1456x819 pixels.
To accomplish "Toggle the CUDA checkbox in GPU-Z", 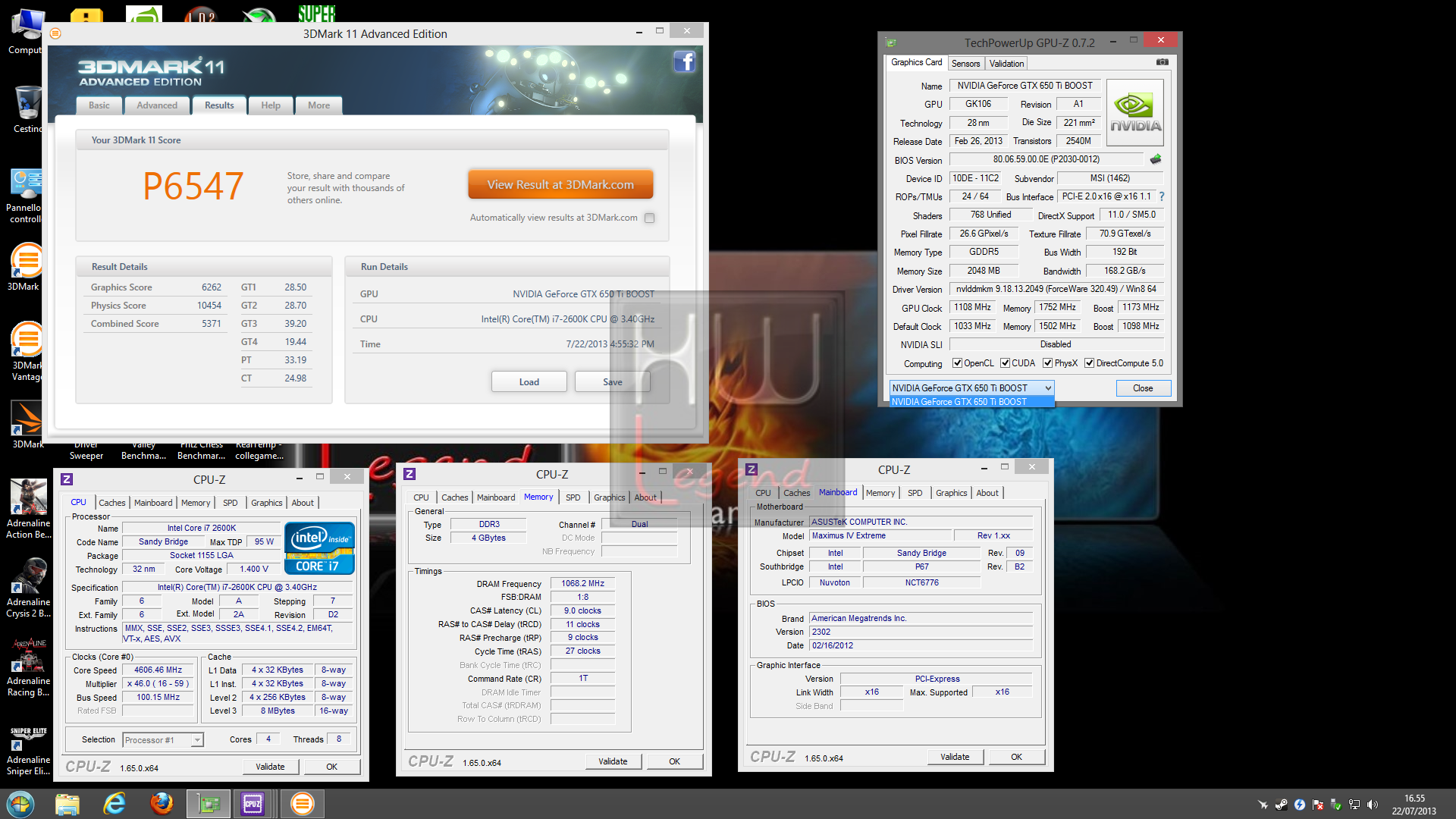I will point(1005,363).
